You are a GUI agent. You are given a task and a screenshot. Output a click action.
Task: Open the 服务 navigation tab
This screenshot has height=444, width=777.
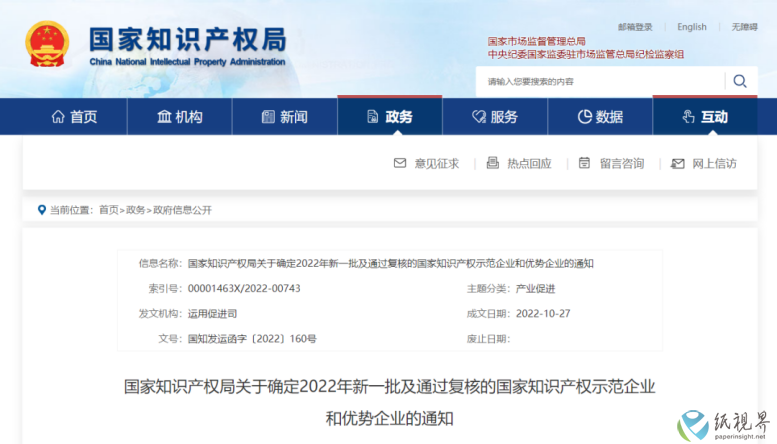click(x=495, y=116)
